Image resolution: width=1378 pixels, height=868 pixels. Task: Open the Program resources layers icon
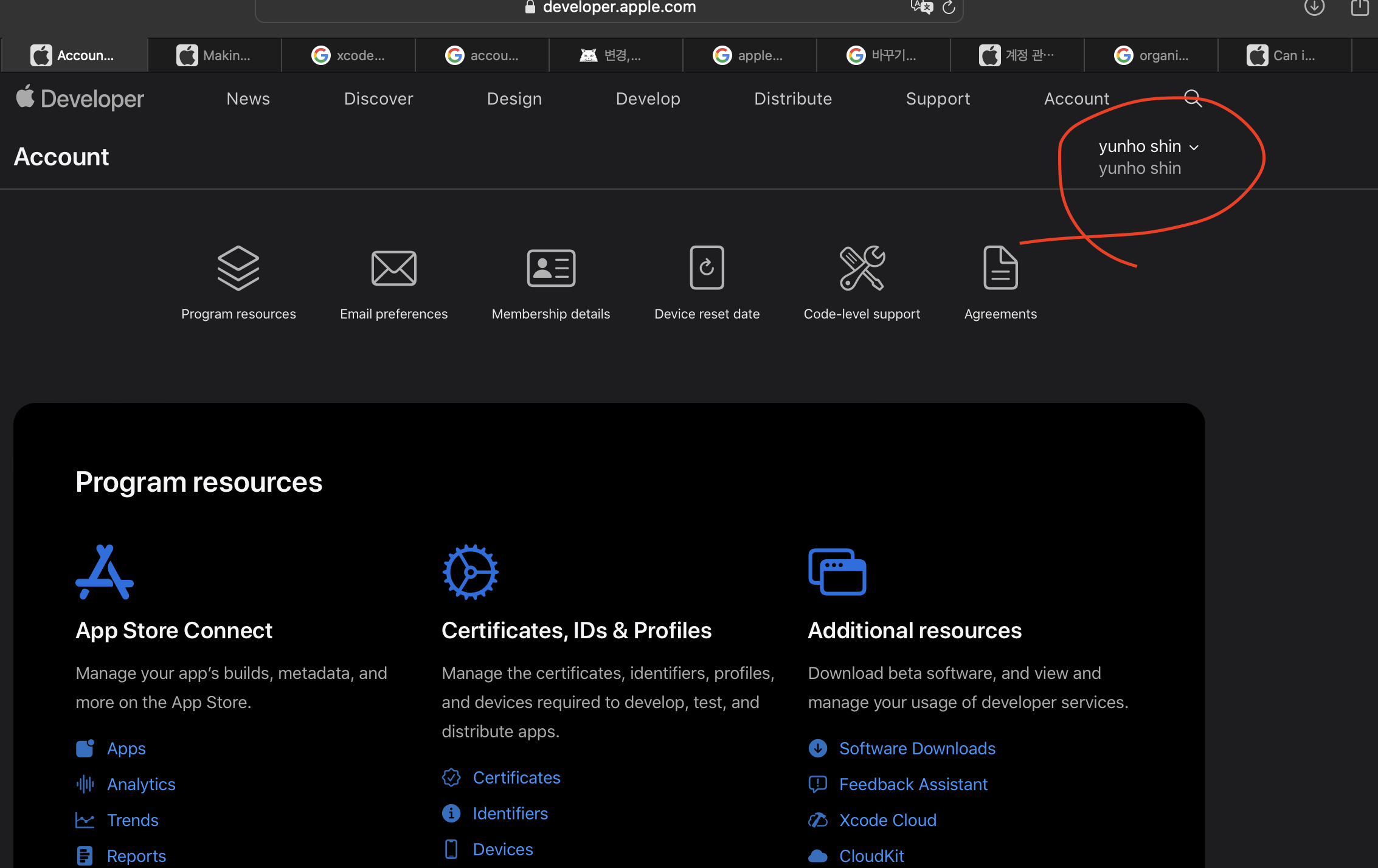[x=238, y=268]
